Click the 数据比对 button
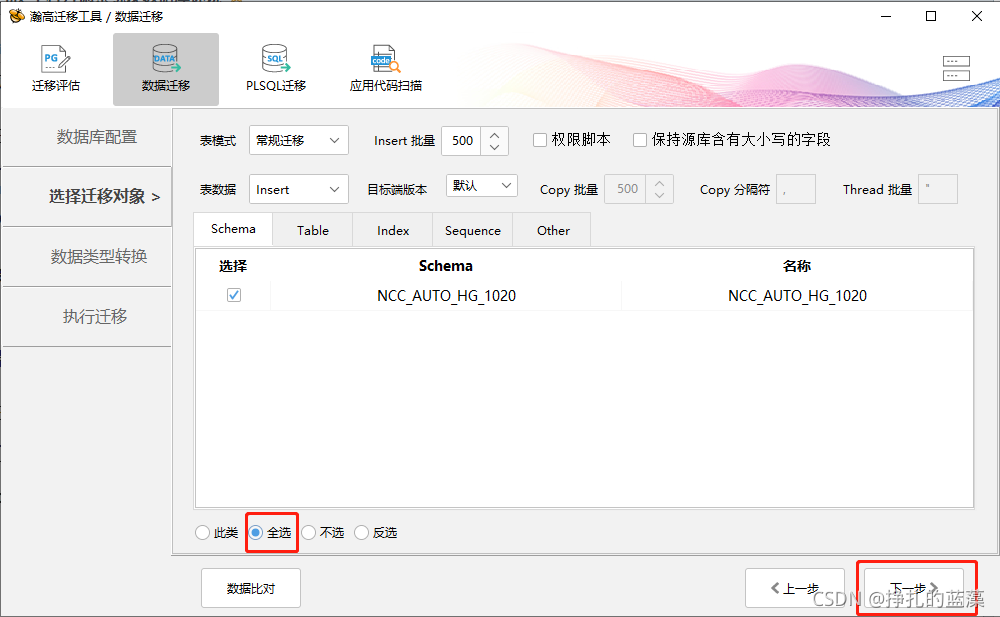This screenshot has width=1000, height=617. [251, 588]
